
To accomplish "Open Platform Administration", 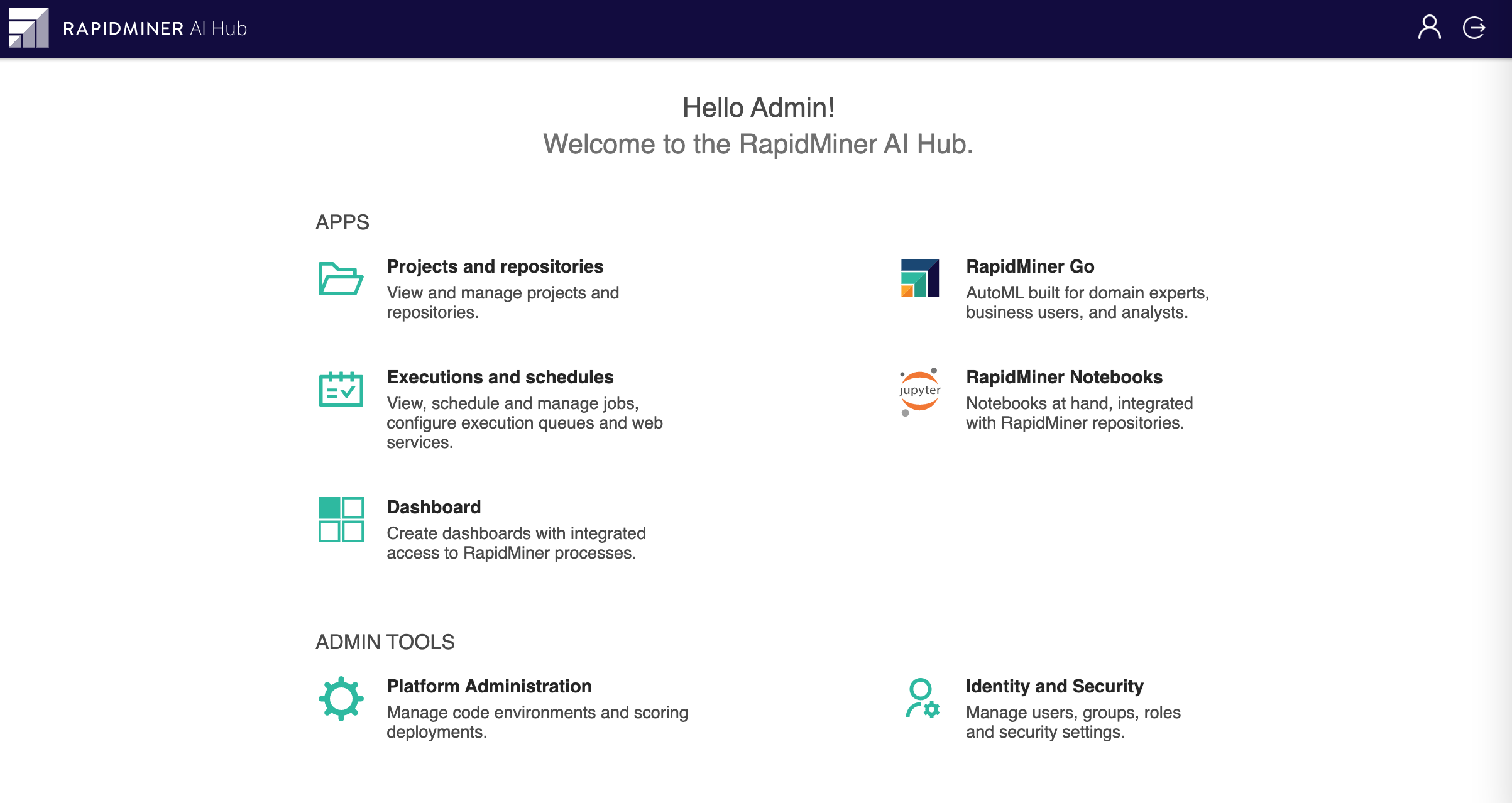I will point(489,686).
